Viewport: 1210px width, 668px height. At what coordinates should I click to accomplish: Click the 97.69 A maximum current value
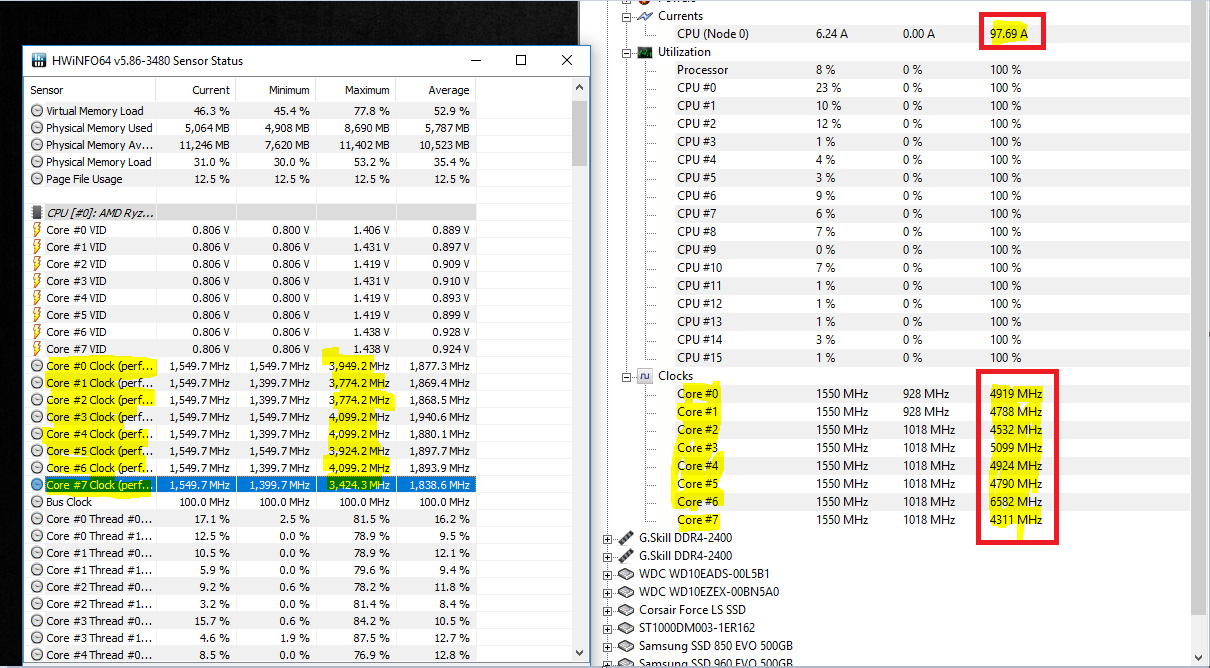[1009, 34]
